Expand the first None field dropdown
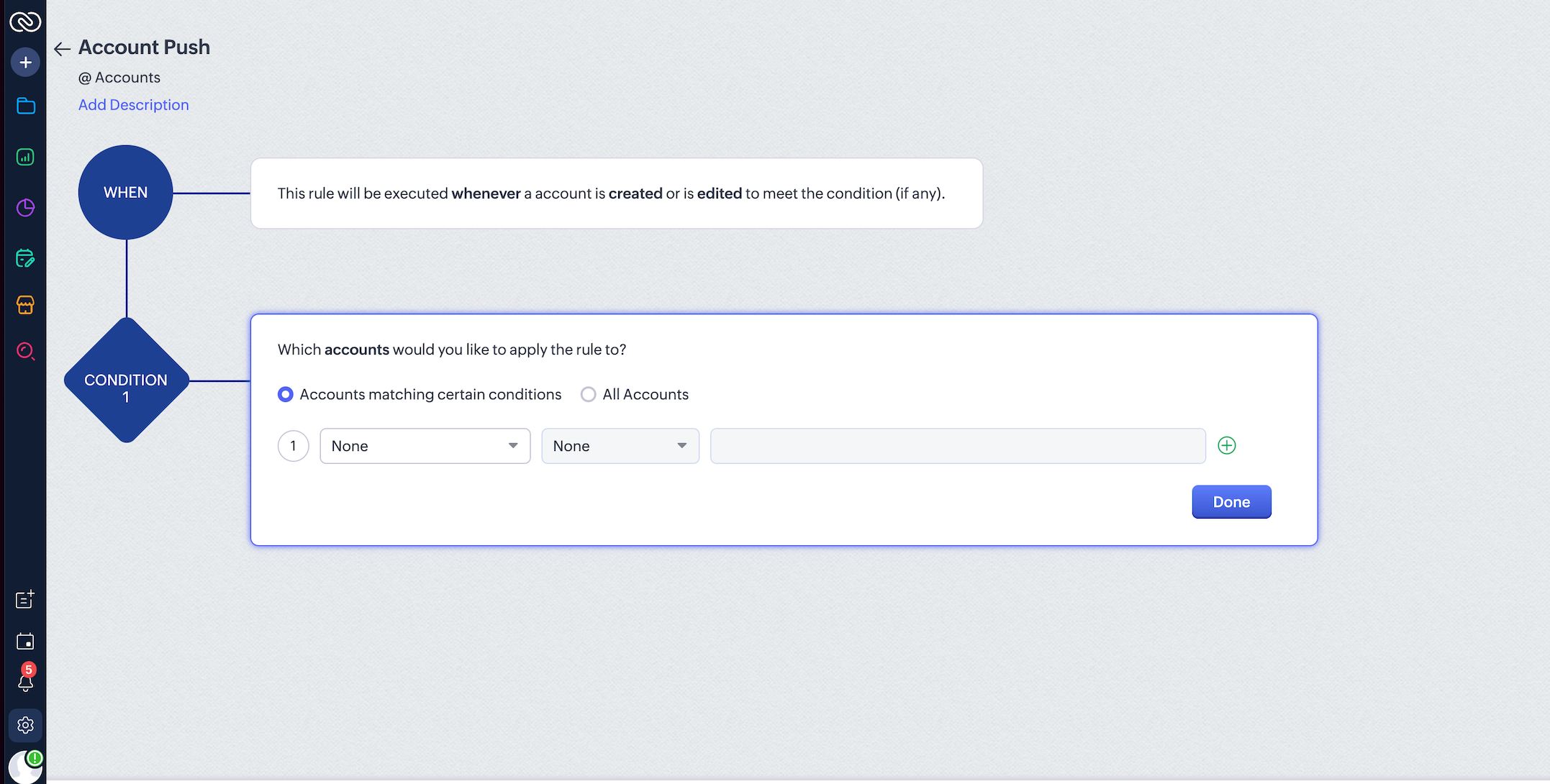Screen dimensions: 1550x784 425,446
